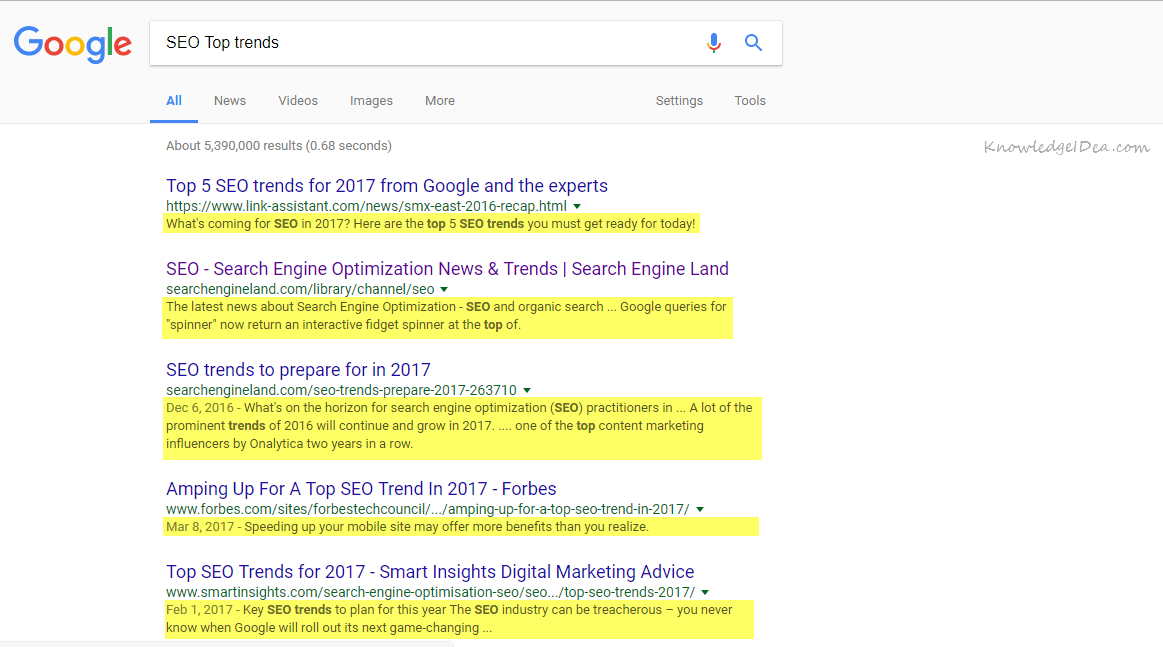Click the link-assistant.com URL text
This screenshot has width=1163, height=647.
[366, 206]
